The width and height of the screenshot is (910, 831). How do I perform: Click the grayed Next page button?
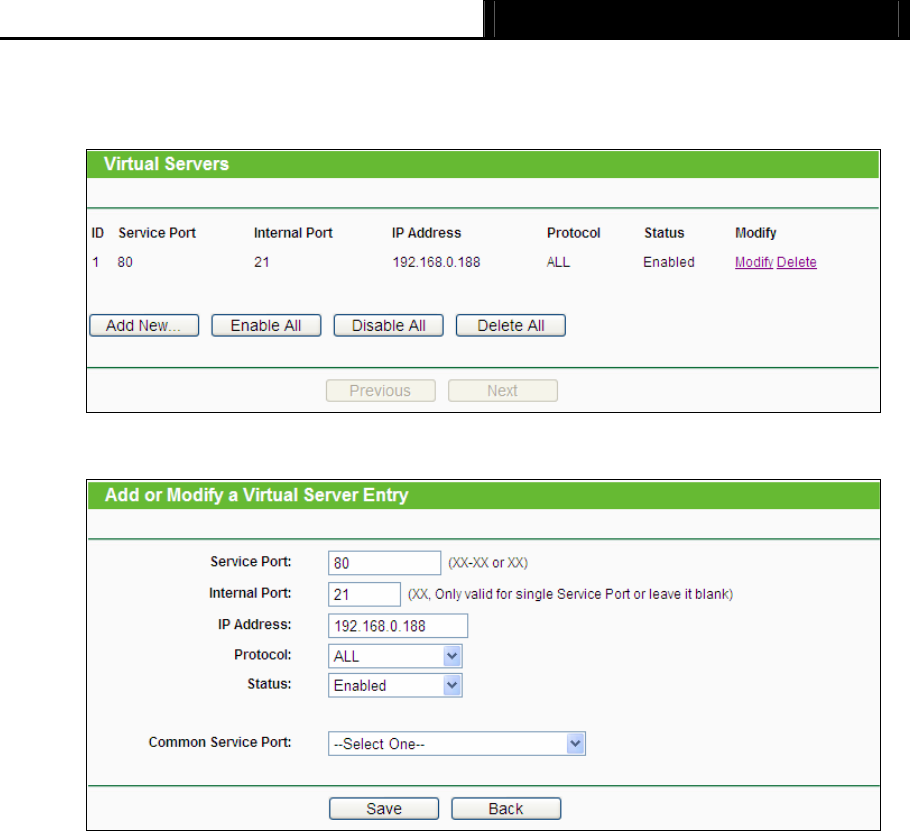click(x=503, y=391)
